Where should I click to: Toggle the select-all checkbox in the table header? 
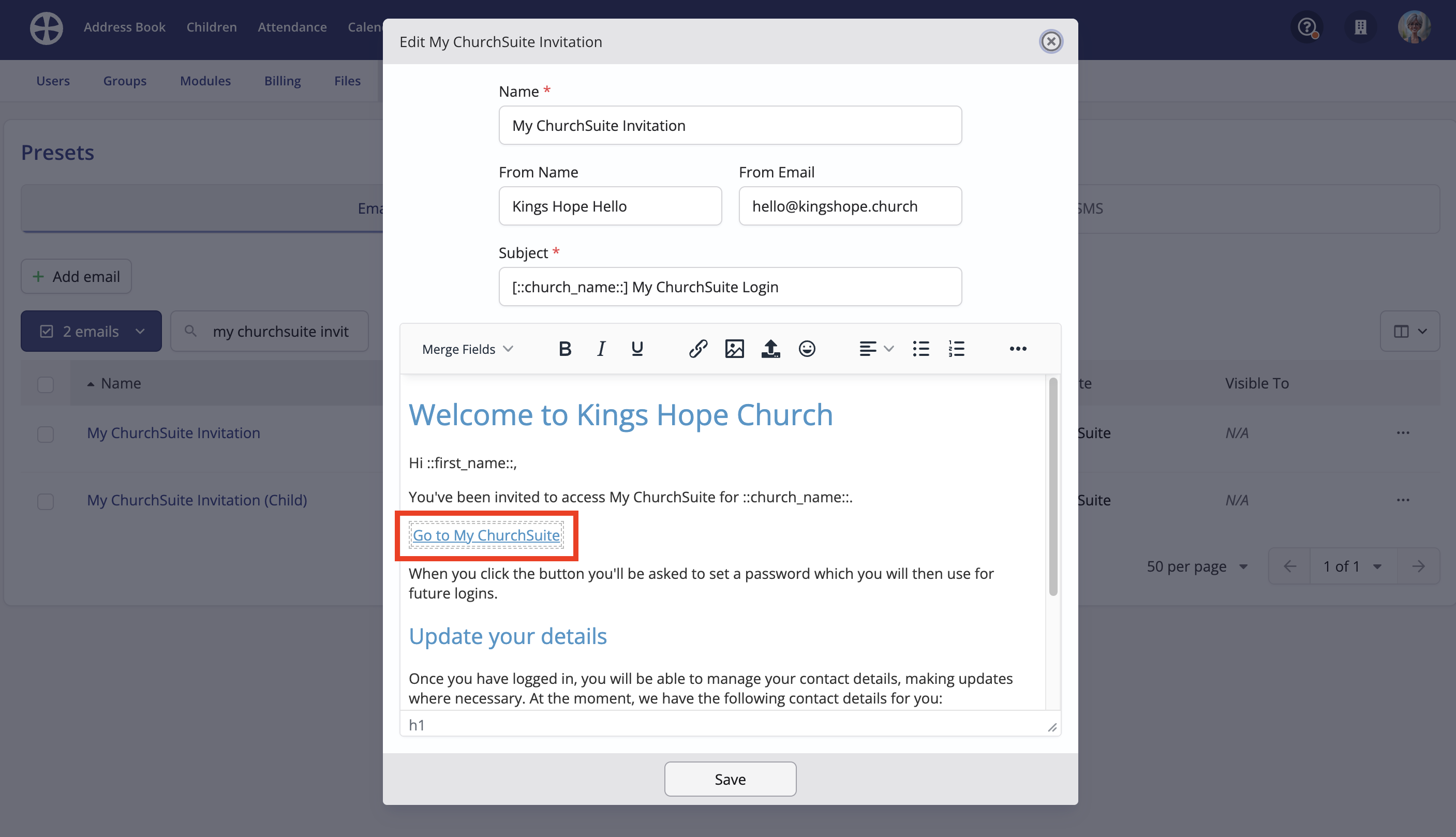[x=46, y=383]
